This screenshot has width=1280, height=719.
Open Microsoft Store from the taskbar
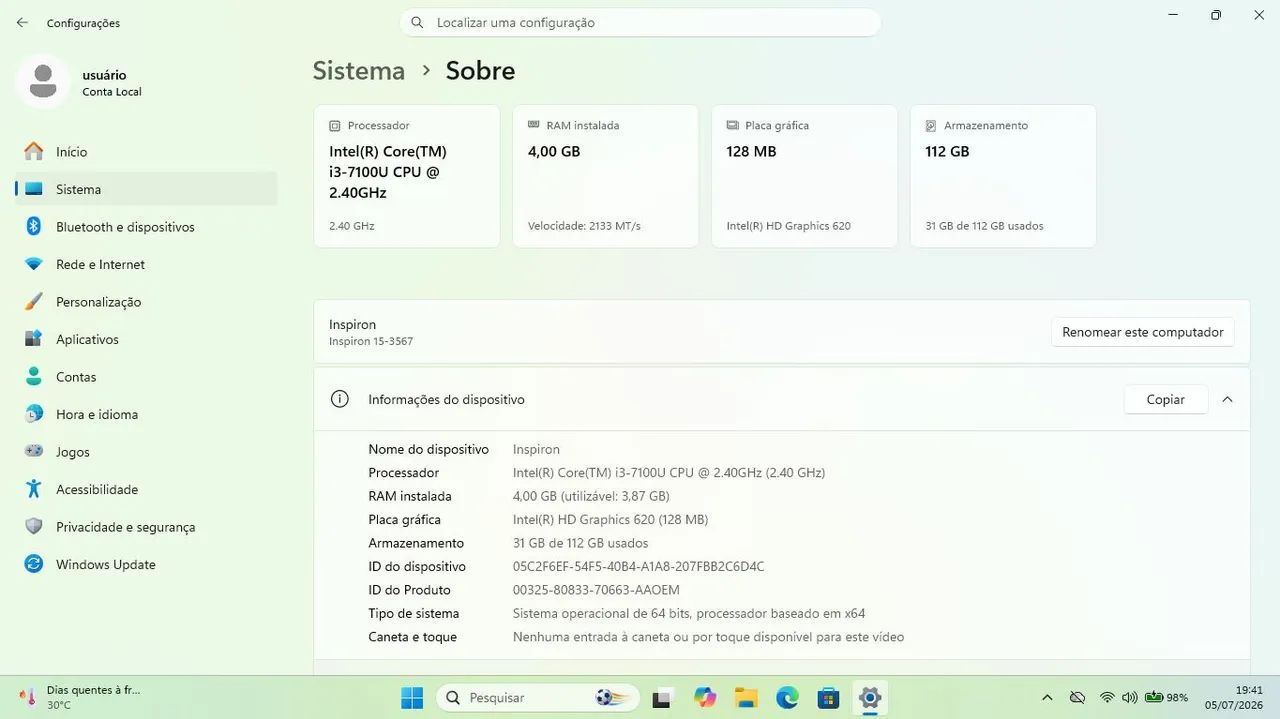[828, 697]
